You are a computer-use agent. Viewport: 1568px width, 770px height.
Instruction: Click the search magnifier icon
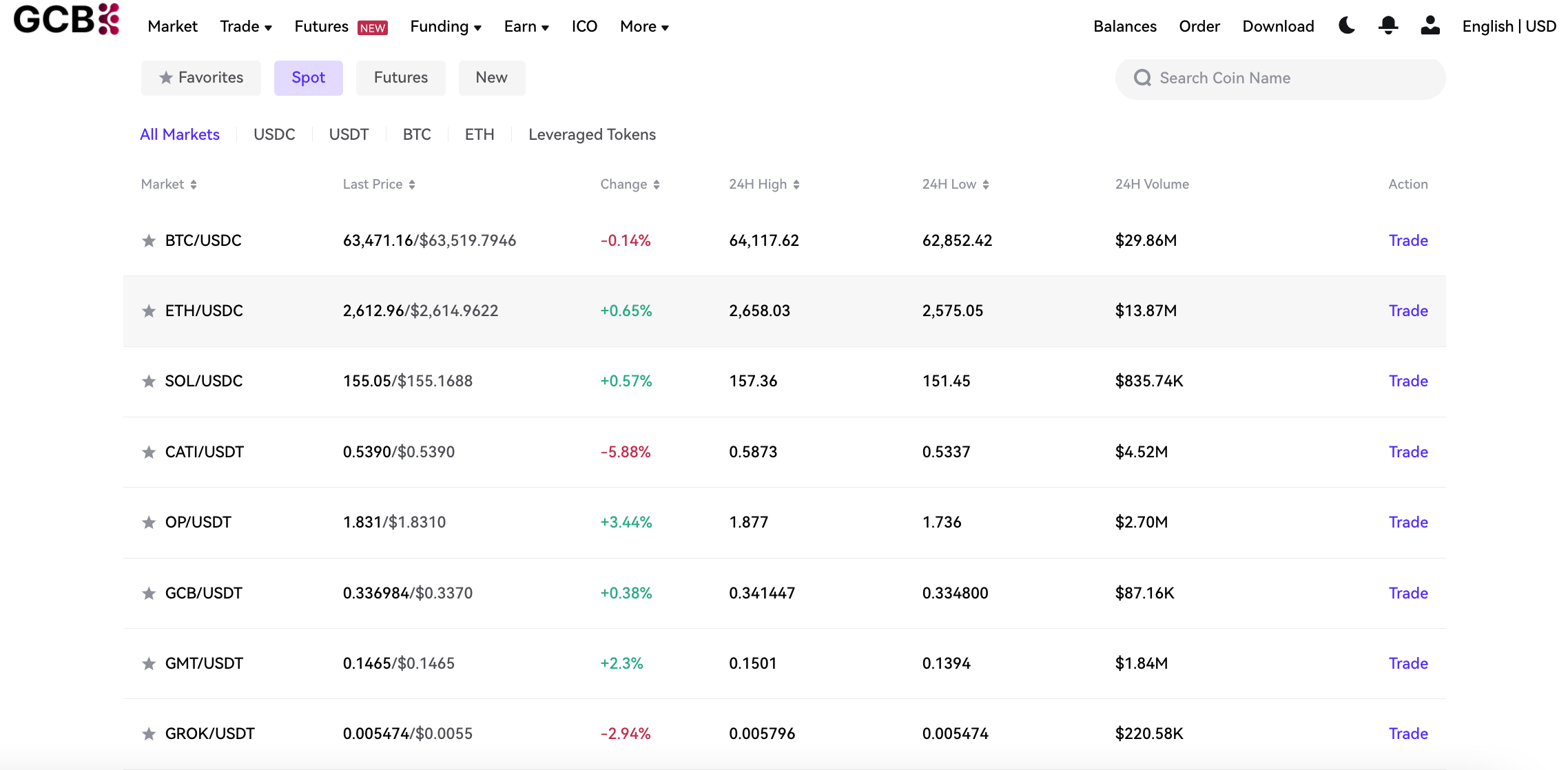click(x=1142, y=78)
